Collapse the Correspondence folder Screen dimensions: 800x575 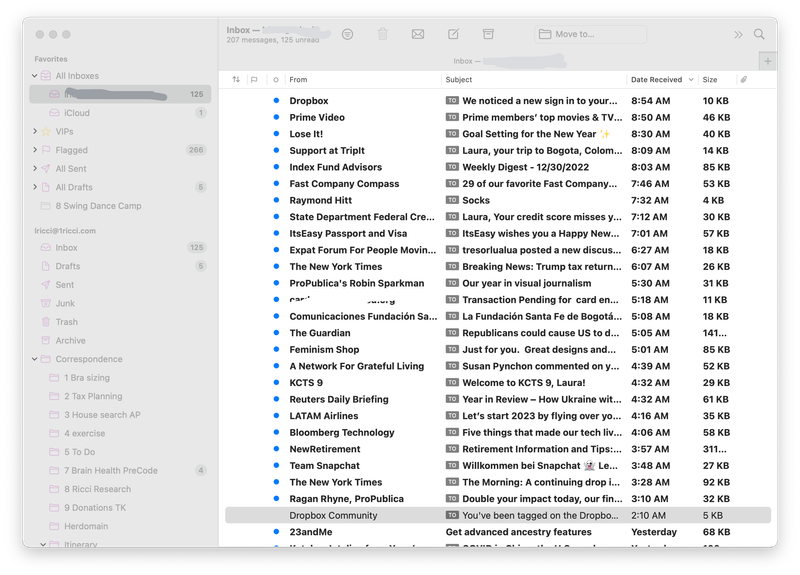click(x=35, y=359)
